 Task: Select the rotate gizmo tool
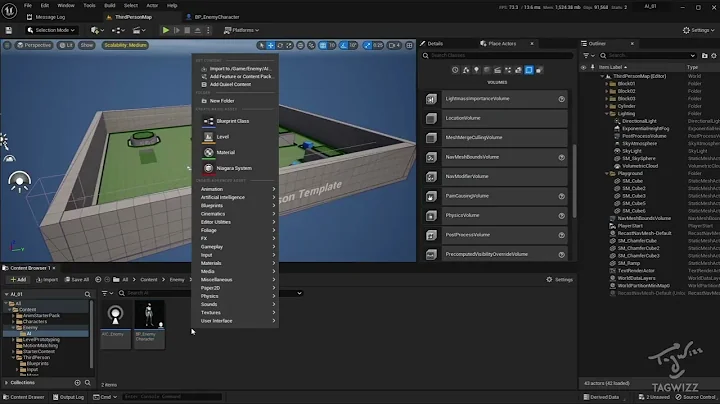280,45
